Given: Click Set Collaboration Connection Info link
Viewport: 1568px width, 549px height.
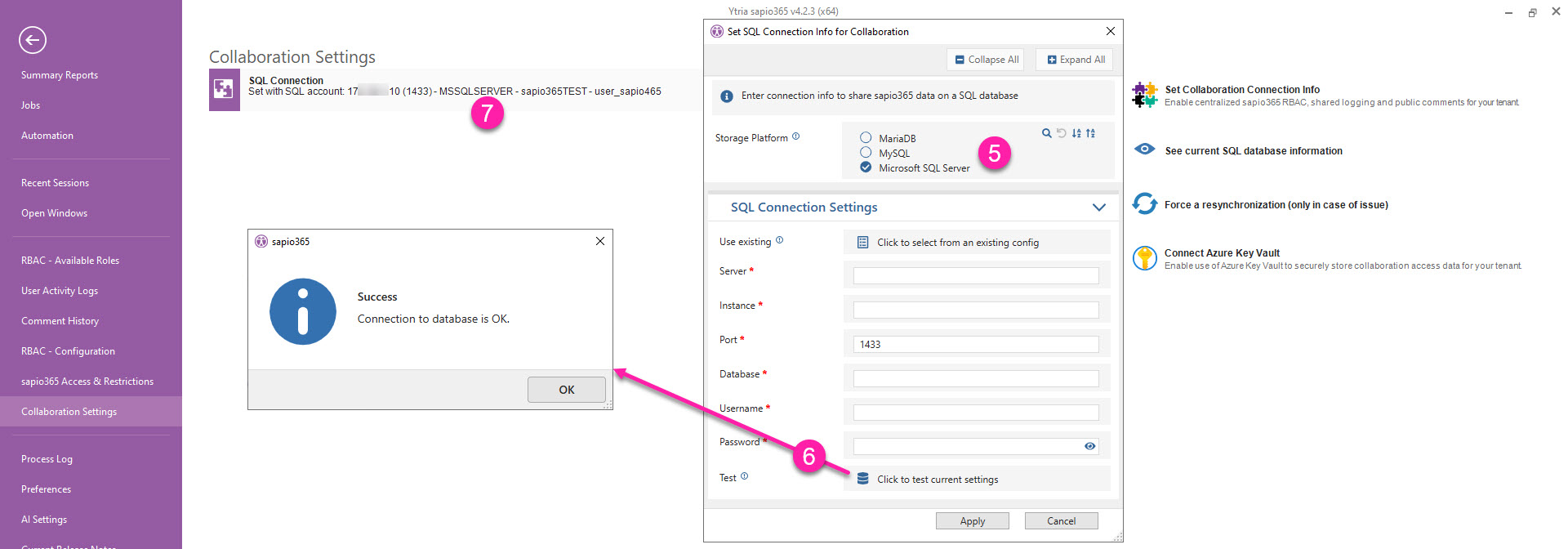Looking at the screenshot, I should [x=1242, y=90].
